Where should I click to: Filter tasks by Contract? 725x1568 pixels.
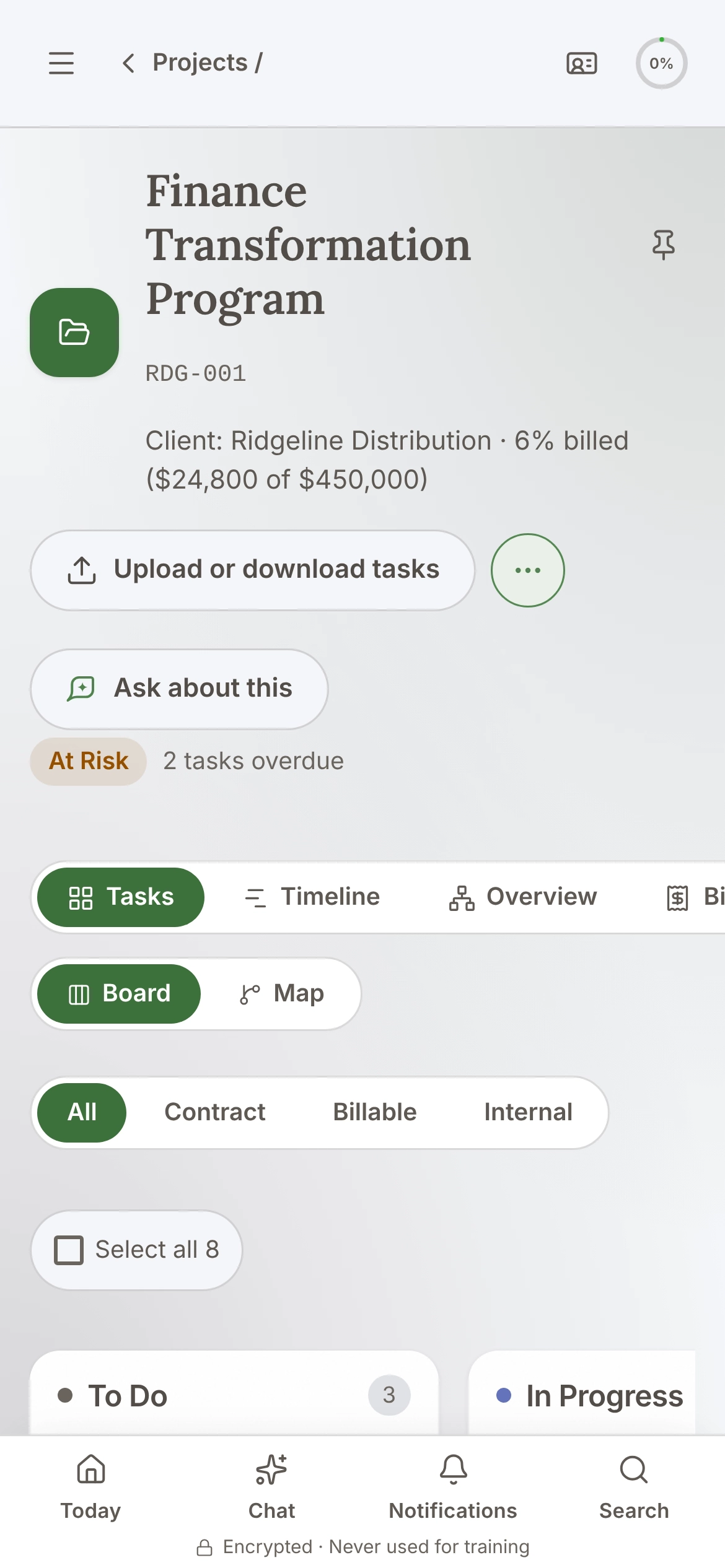tap(214, 1113)
